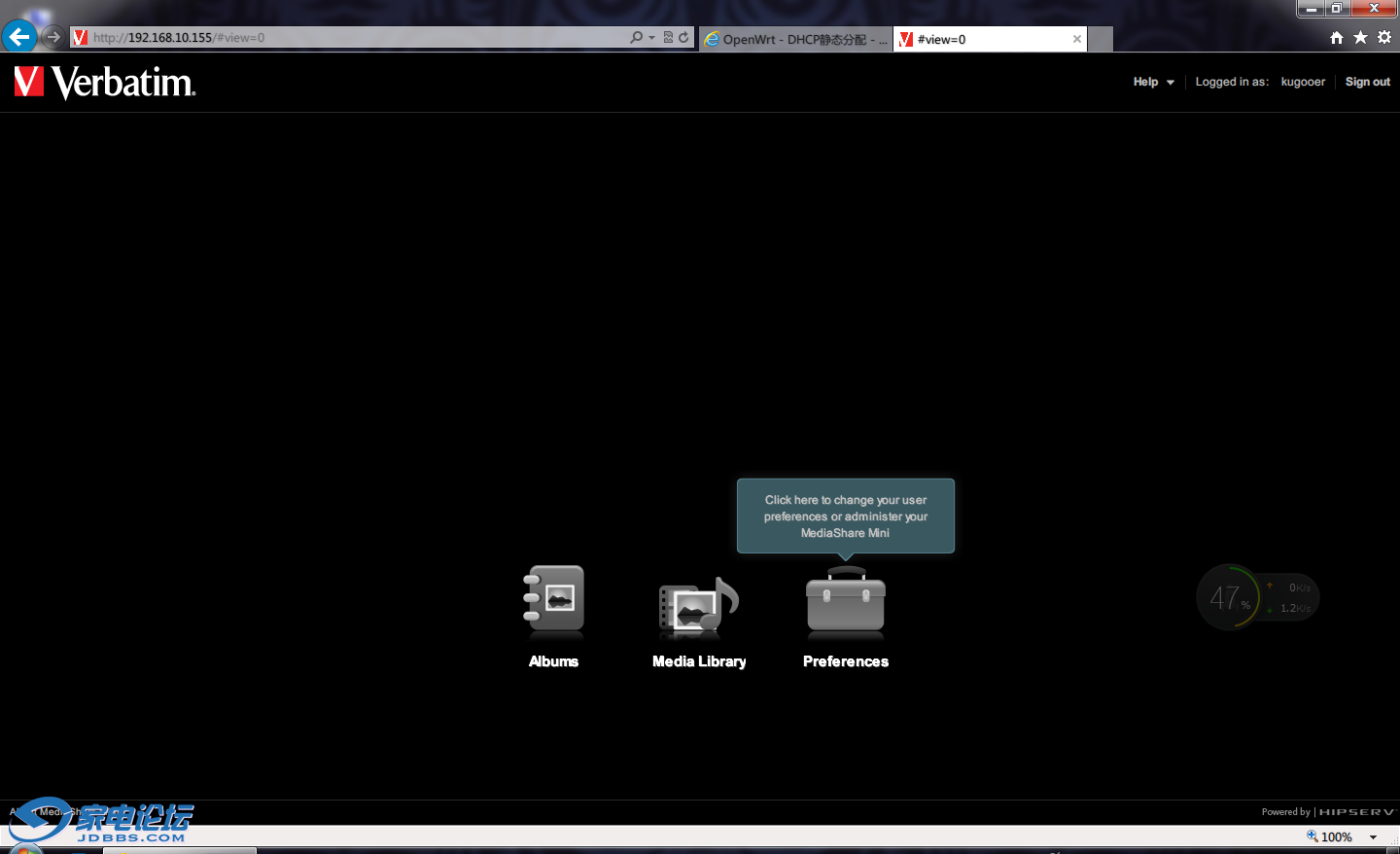Click the address bar URL field

click(350, 37)
